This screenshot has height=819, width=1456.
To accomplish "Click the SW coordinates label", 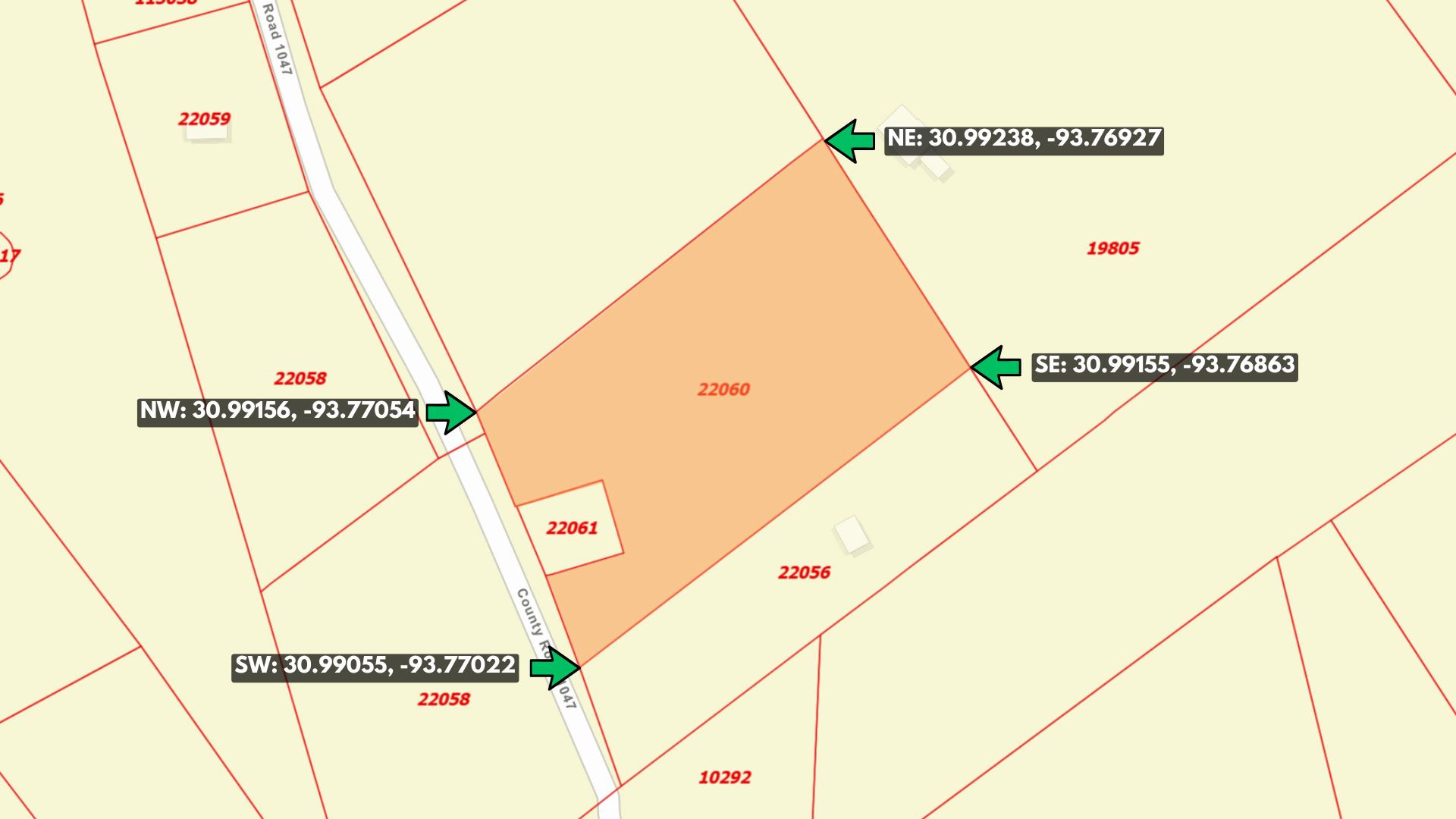I will pos(375,667).
